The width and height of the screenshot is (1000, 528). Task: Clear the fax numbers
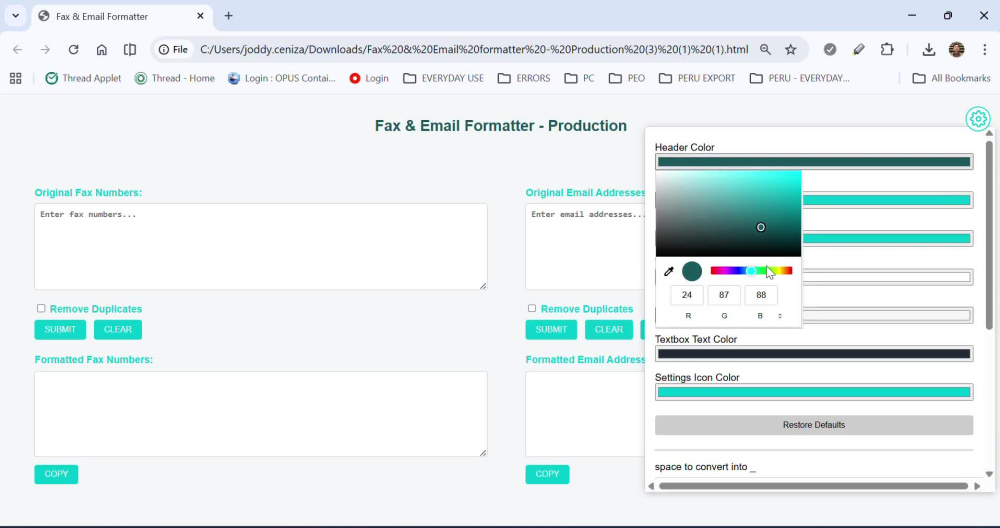pos(118,330)
